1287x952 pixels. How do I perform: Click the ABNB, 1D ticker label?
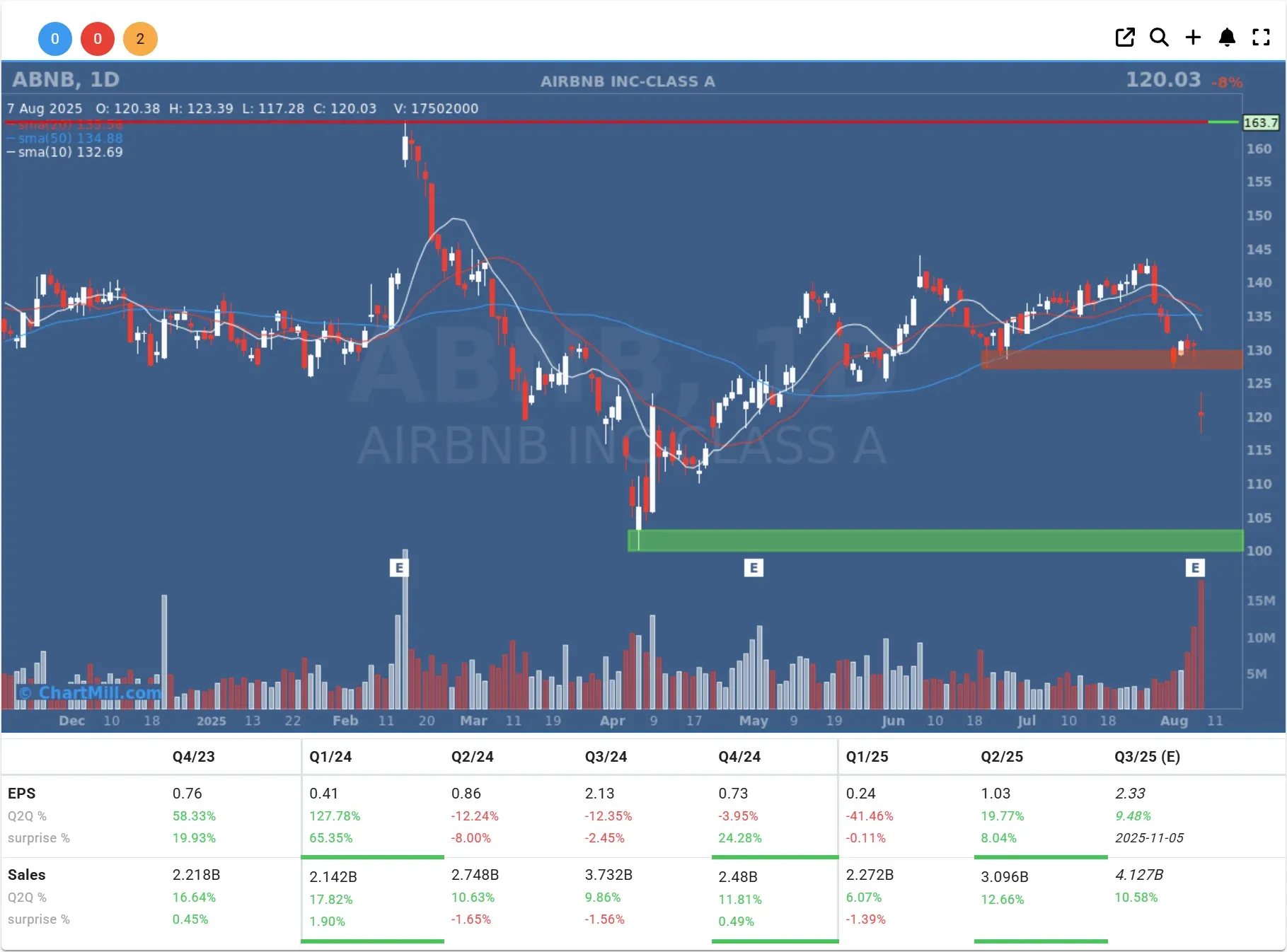point(66,80)
